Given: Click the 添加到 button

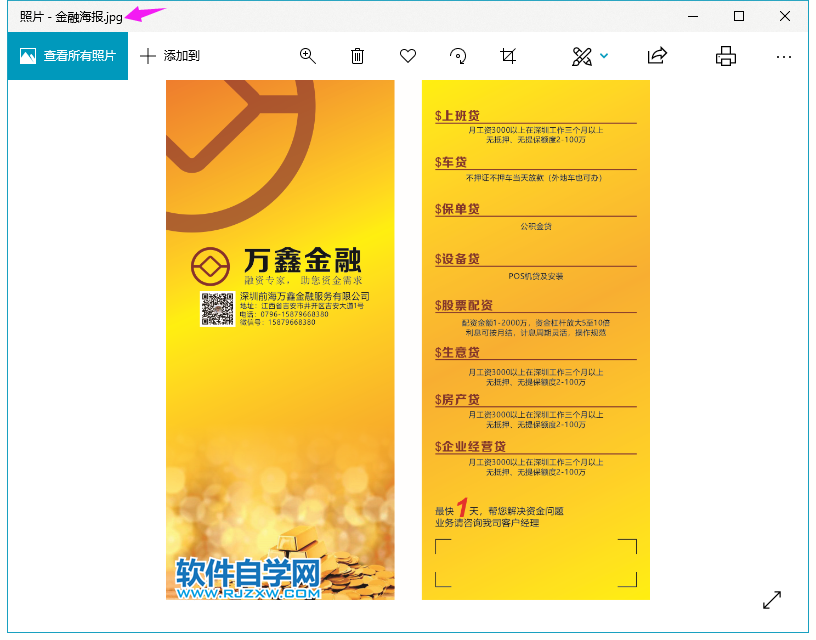Looking at the screenshot, I should pos(170,56).
